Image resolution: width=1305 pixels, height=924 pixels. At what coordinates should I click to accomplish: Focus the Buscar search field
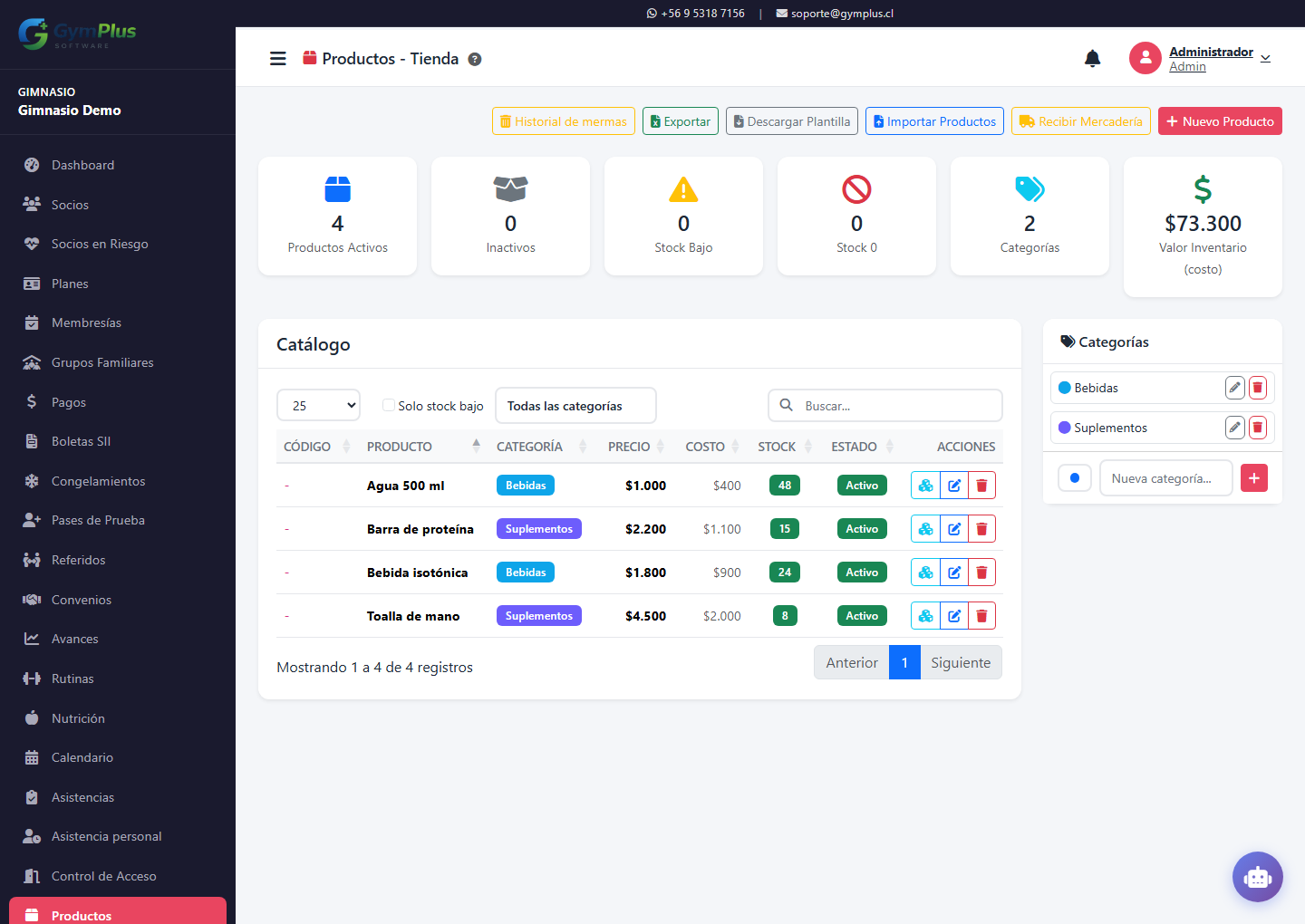[x=885, y=406]
